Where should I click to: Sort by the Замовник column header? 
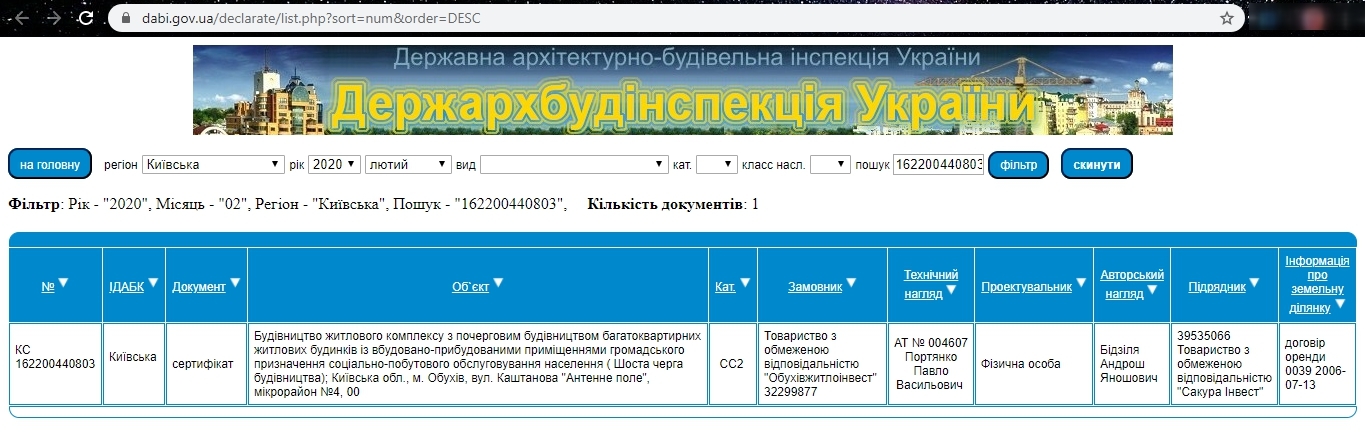[x=816, y=286]
